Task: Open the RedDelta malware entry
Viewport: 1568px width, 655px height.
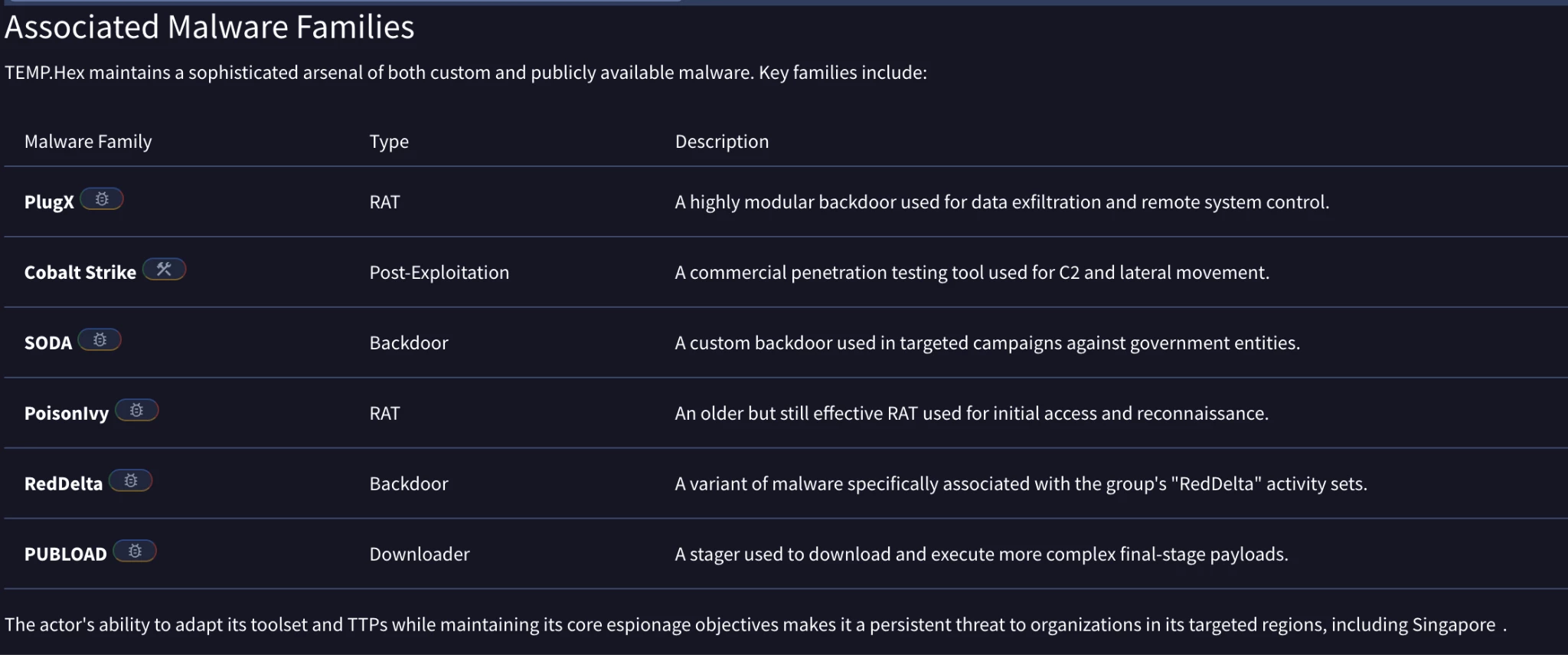Action: click(64, 484)
